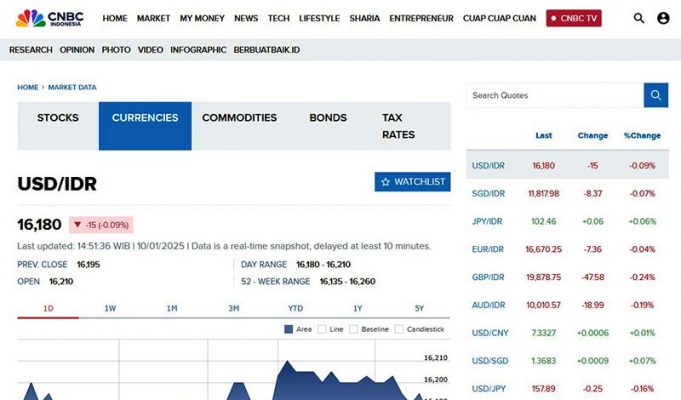The width and height of the screenshot is (681, 400).
Task: Open the Market menu item
Action: 153,18
